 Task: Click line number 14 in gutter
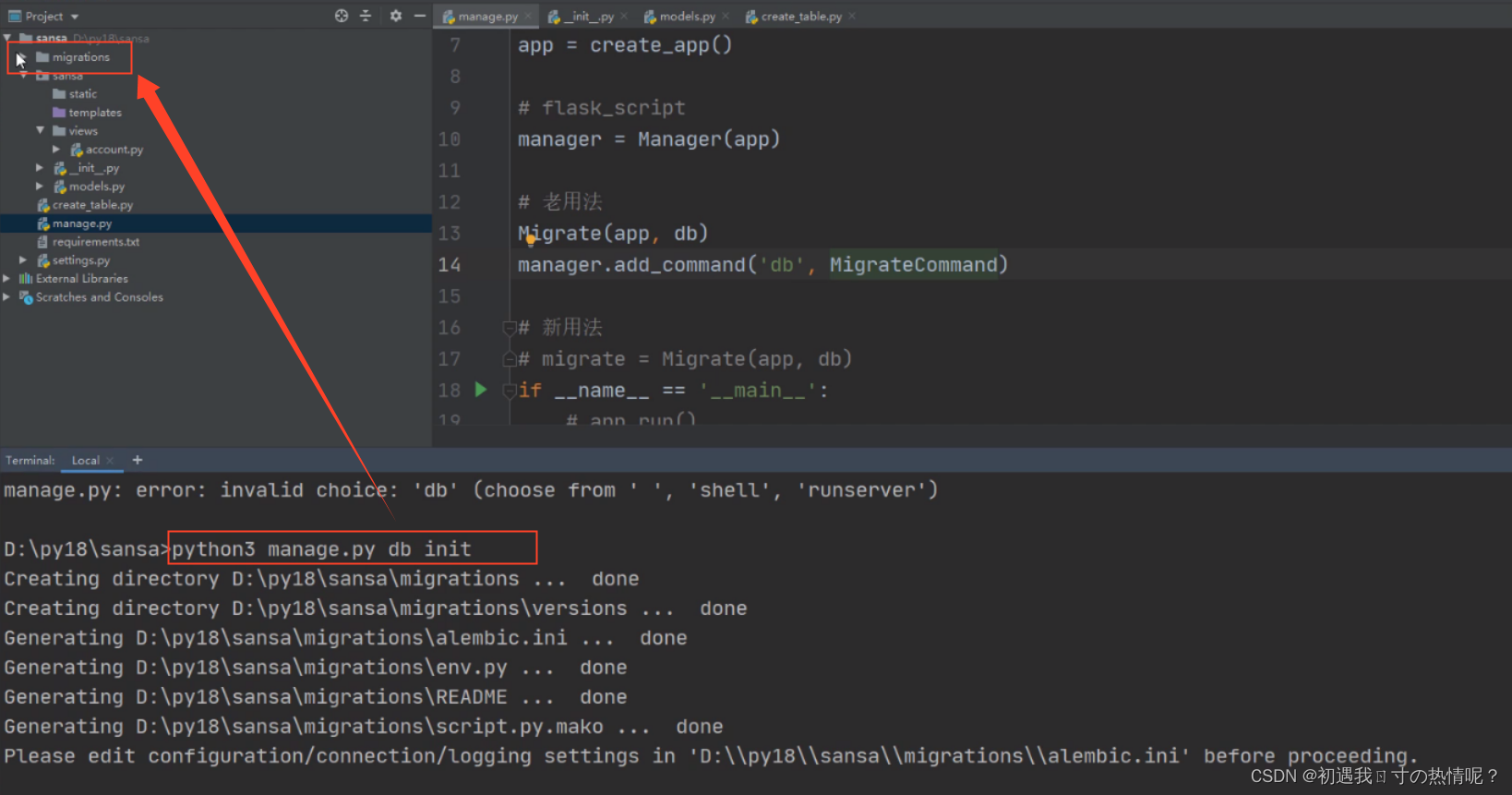tap(450, 265)
